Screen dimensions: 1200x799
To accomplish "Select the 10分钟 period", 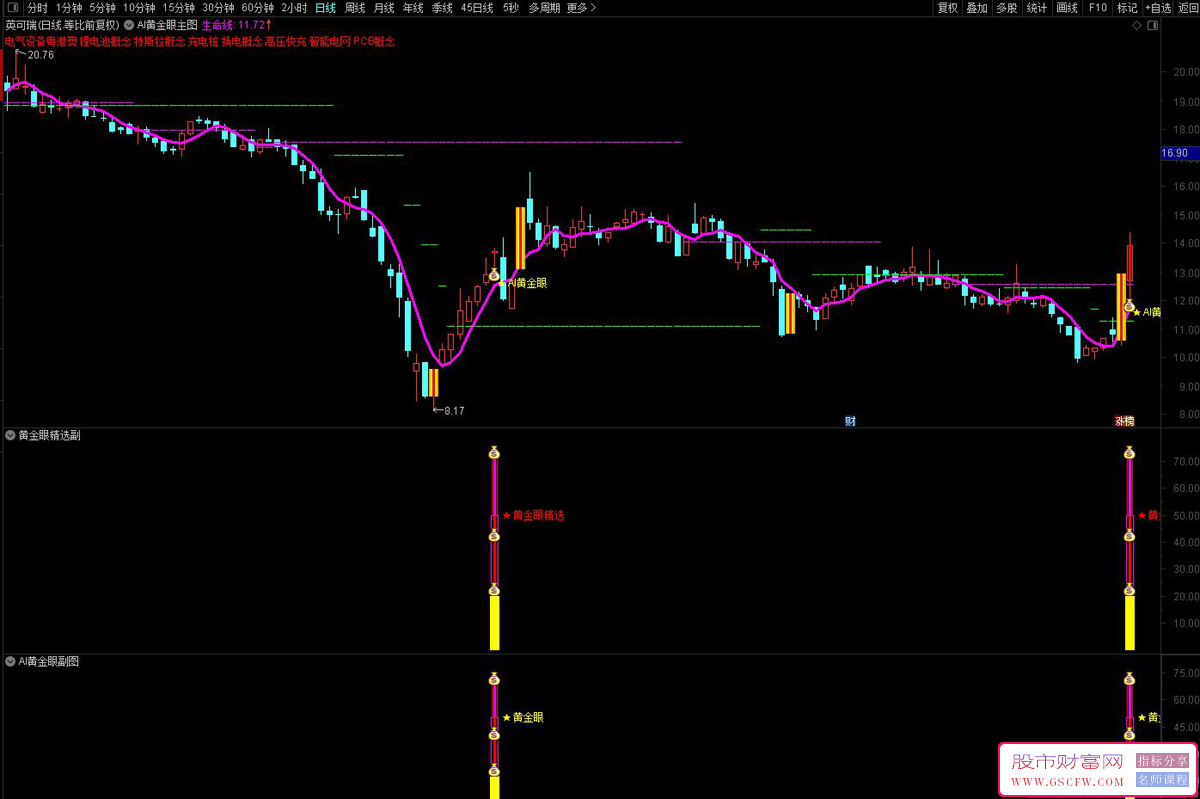I will 139,7.
